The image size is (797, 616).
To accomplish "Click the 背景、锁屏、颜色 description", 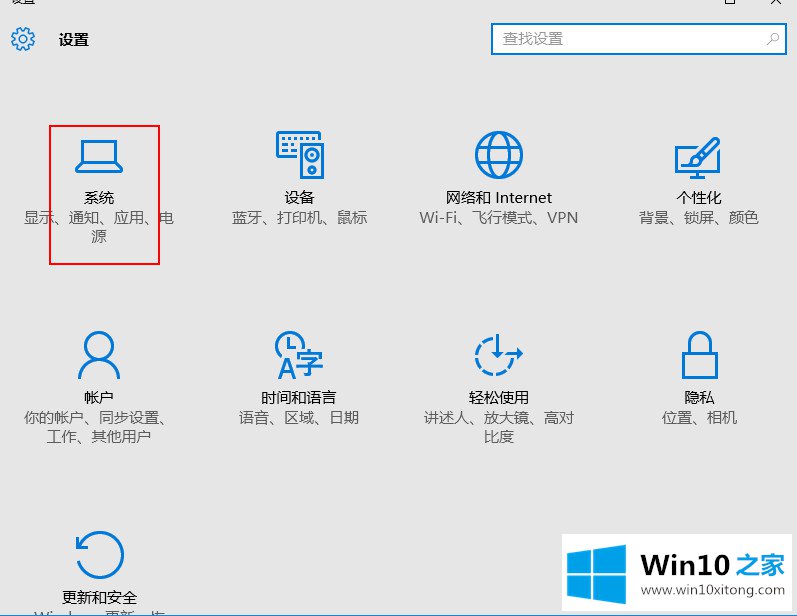I will [699, 218].
